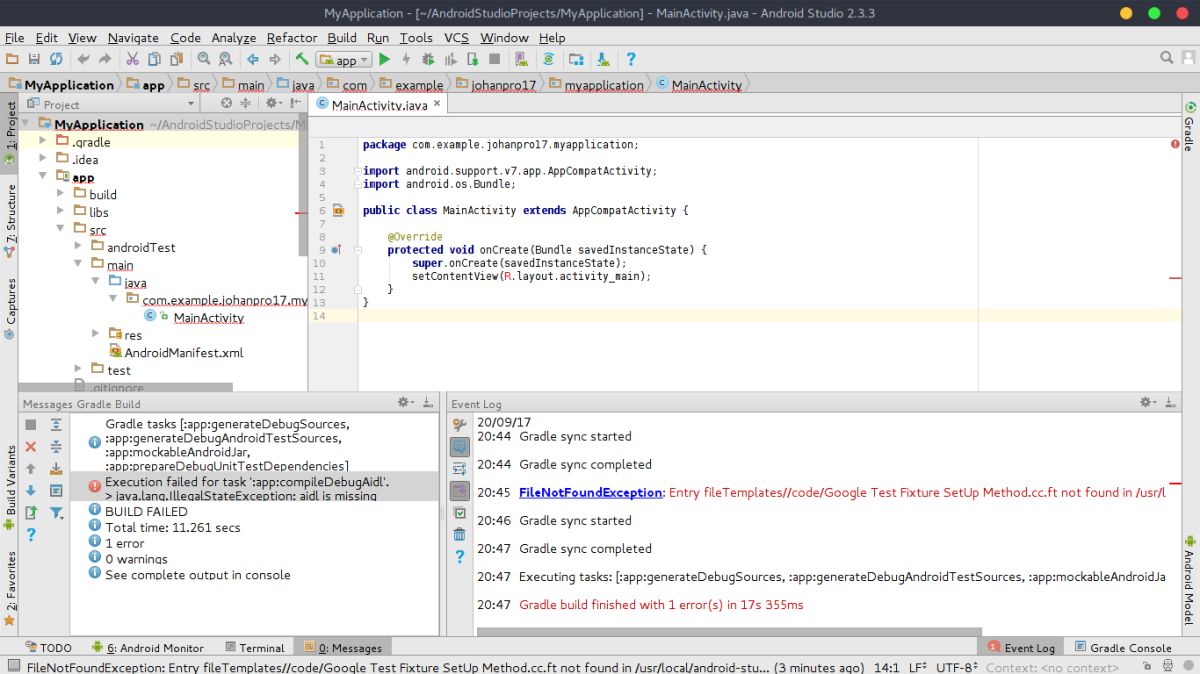The image size is (1200, 674).
Task: Collapse the src folder in project tree
Action: [60, 230]
